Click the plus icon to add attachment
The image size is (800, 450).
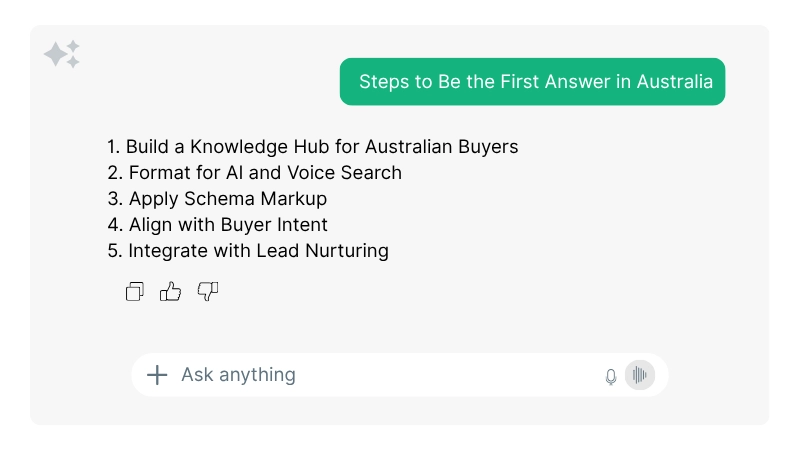pyautogui.click(x=157, y=375)
